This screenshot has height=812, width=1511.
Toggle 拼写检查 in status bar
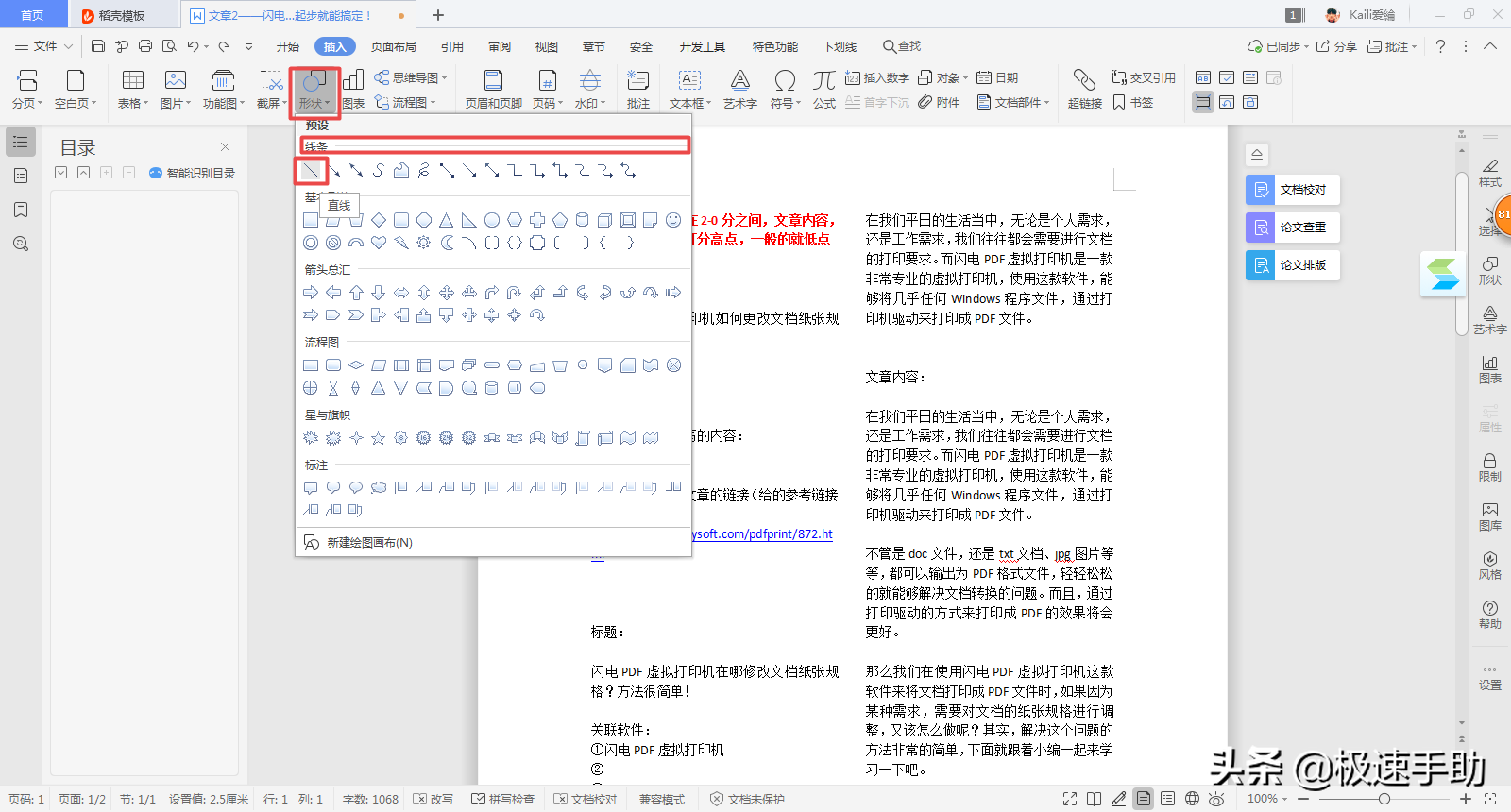tap(503, 799)
